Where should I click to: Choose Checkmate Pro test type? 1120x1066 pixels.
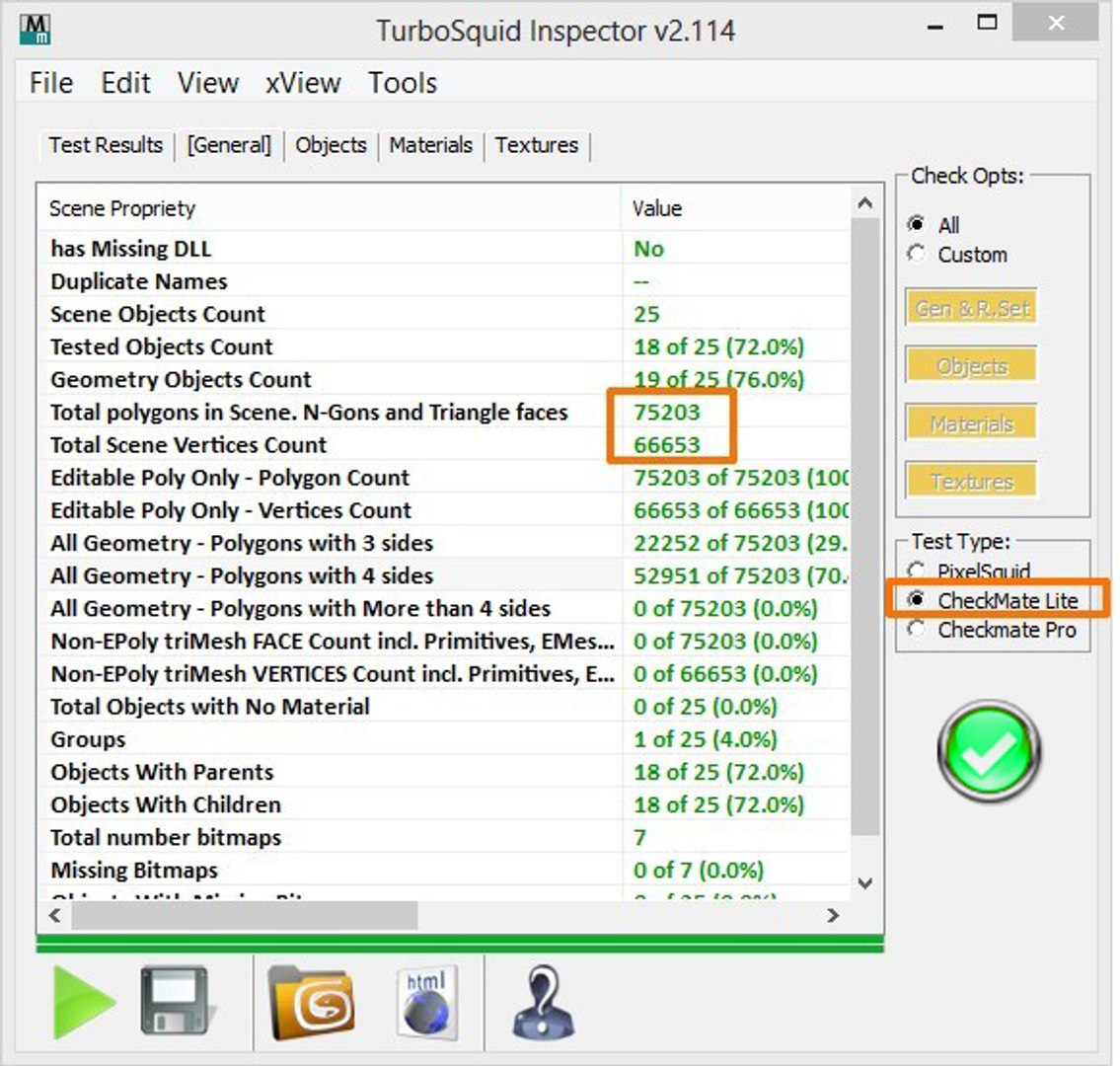coord(992,630)
